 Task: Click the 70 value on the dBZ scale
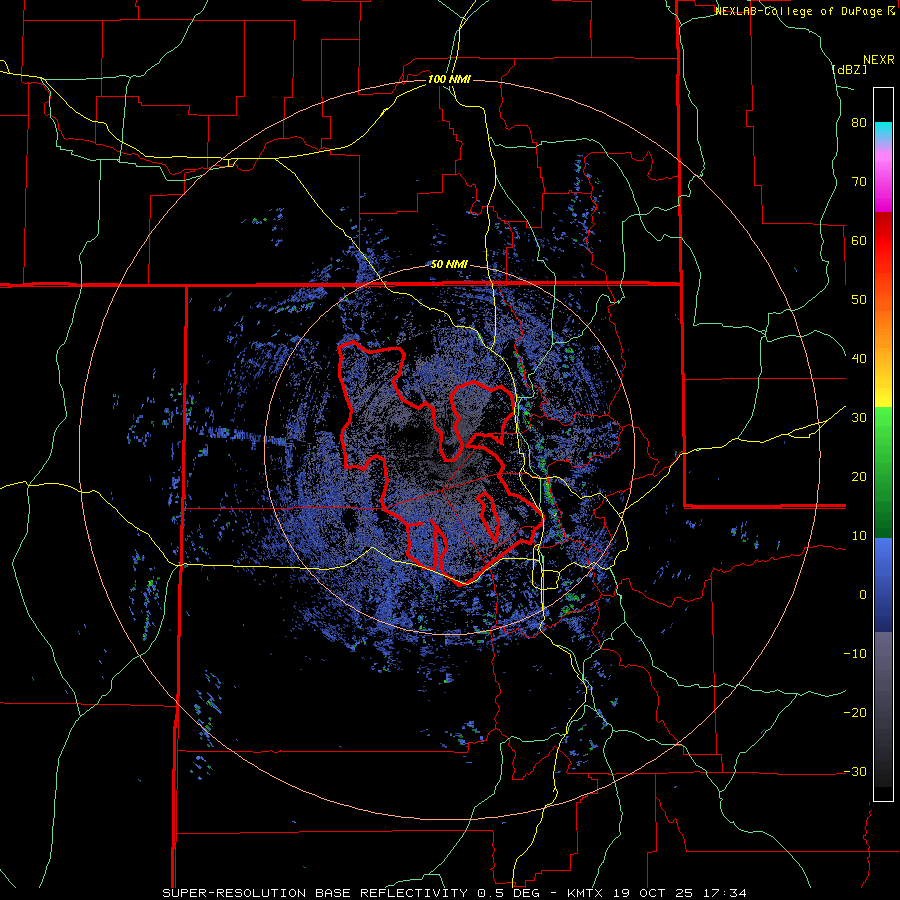point(859,182)
